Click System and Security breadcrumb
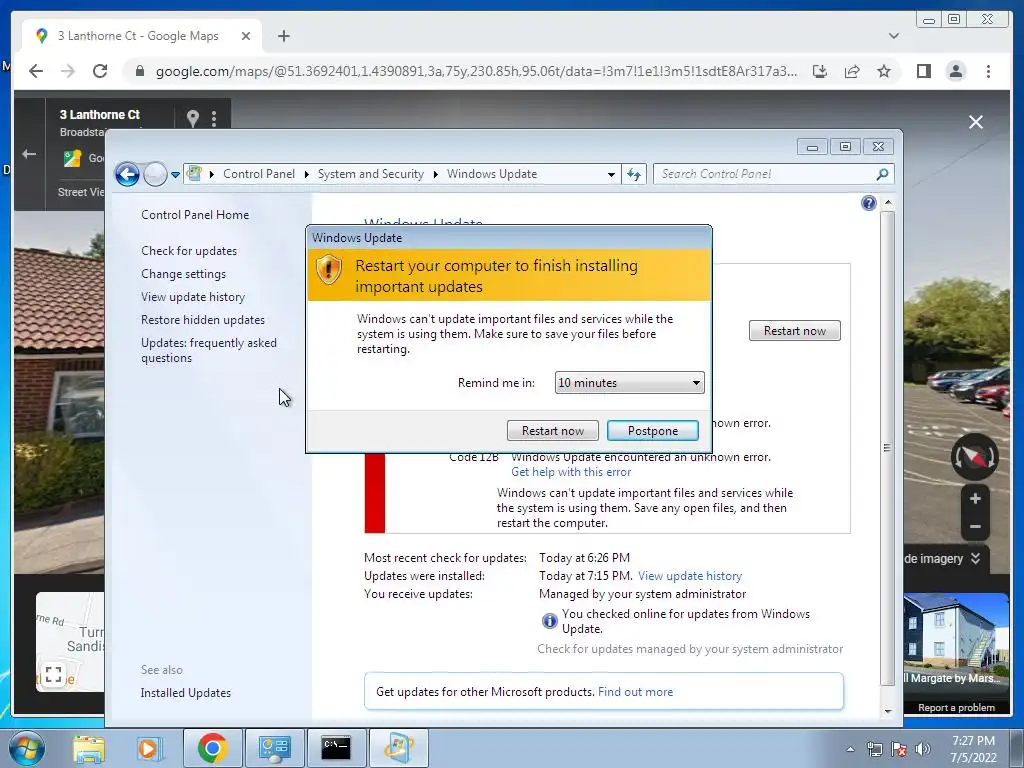The image size is (1024, 768). tap(370, 174)
